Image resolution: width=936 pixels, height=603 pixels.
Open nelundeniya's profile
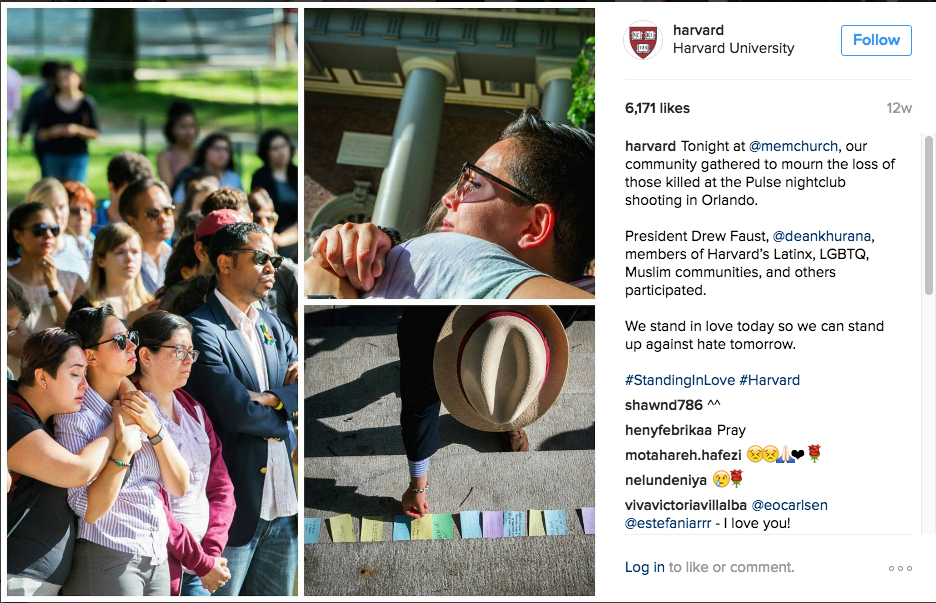coord(666,480)
